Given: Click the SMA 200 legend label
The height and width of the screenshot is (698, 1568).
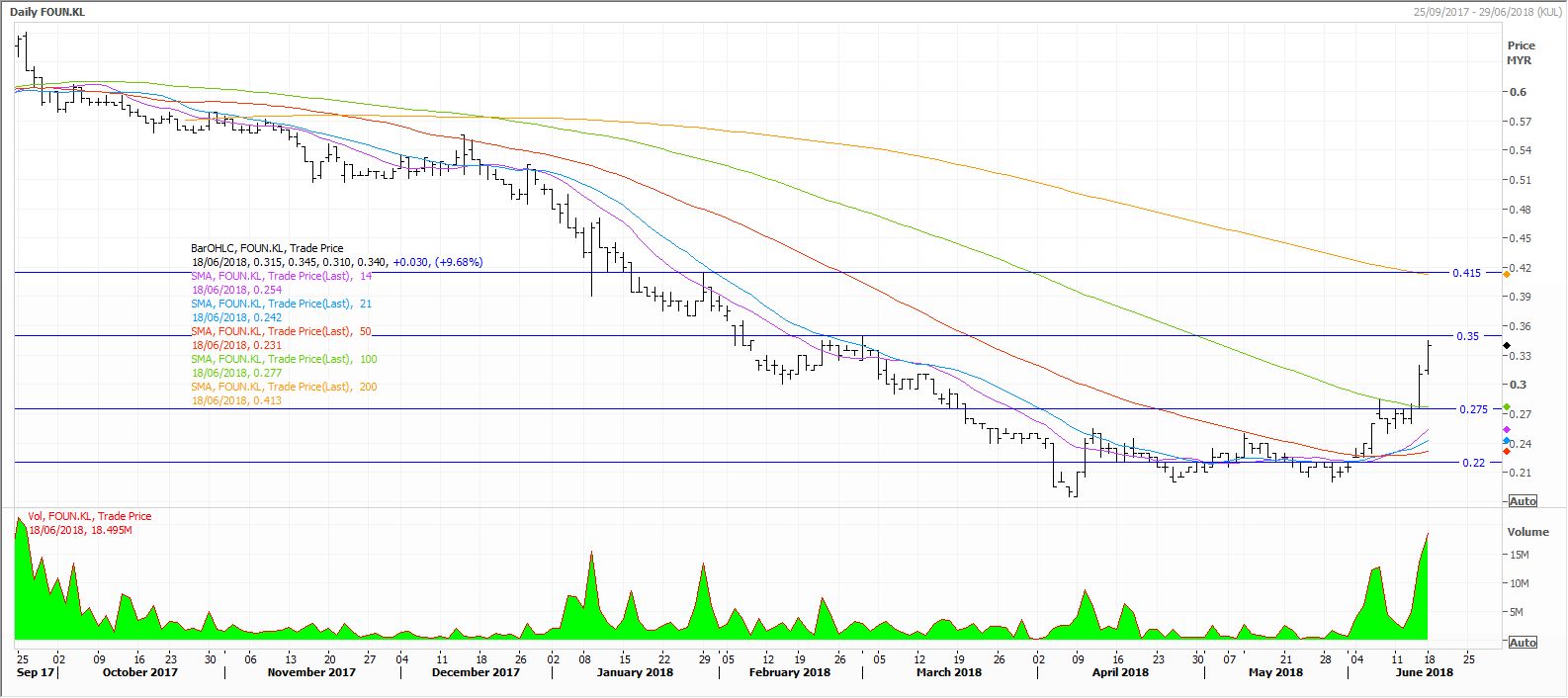Looking at the screenshot, I should (284, 388).
